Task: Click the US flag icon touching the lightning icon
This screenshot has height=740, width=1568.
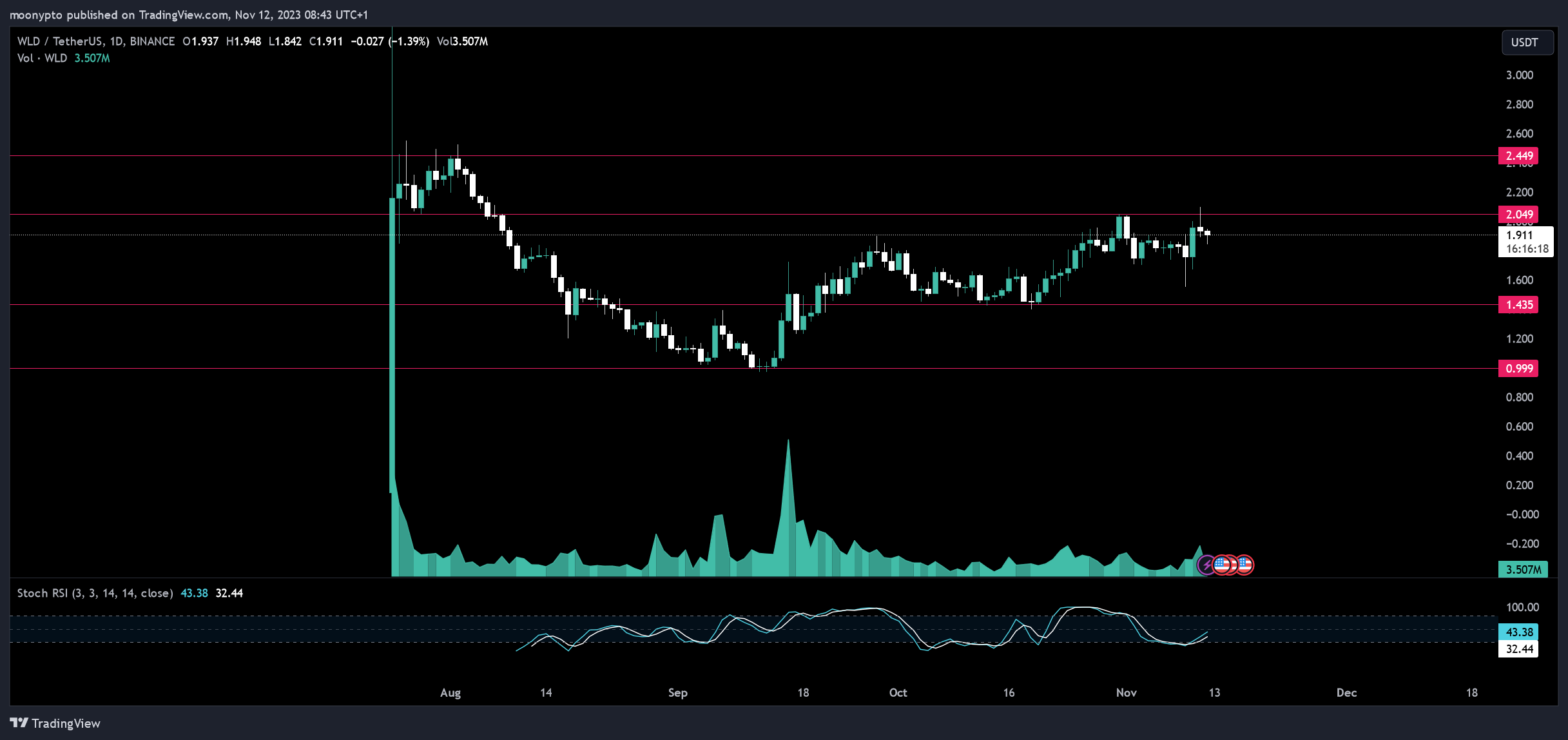Action: [1222, 565]
